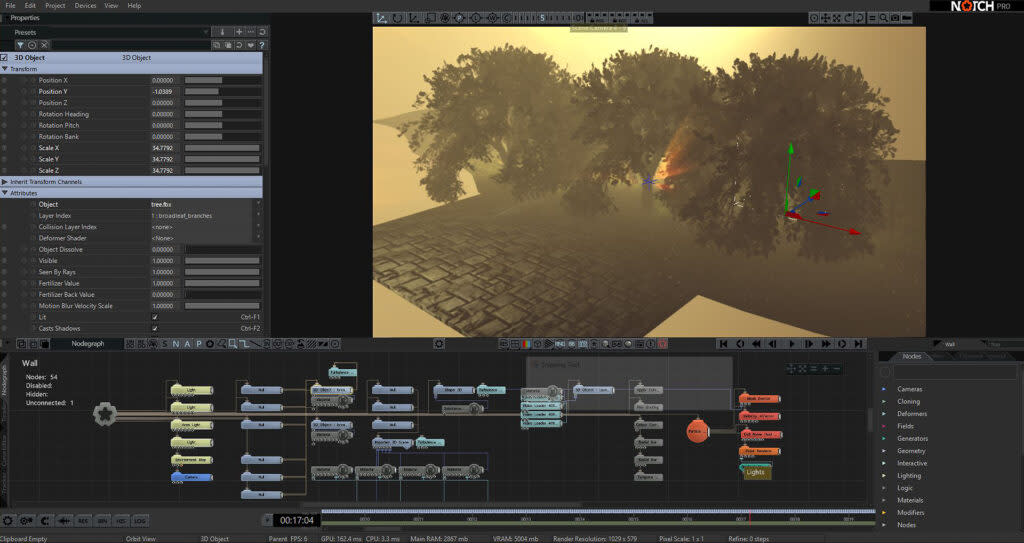Image resolution: width=1024 pixels, height=543 pixels.
Task: Open the Help menu
Action: 134,5
